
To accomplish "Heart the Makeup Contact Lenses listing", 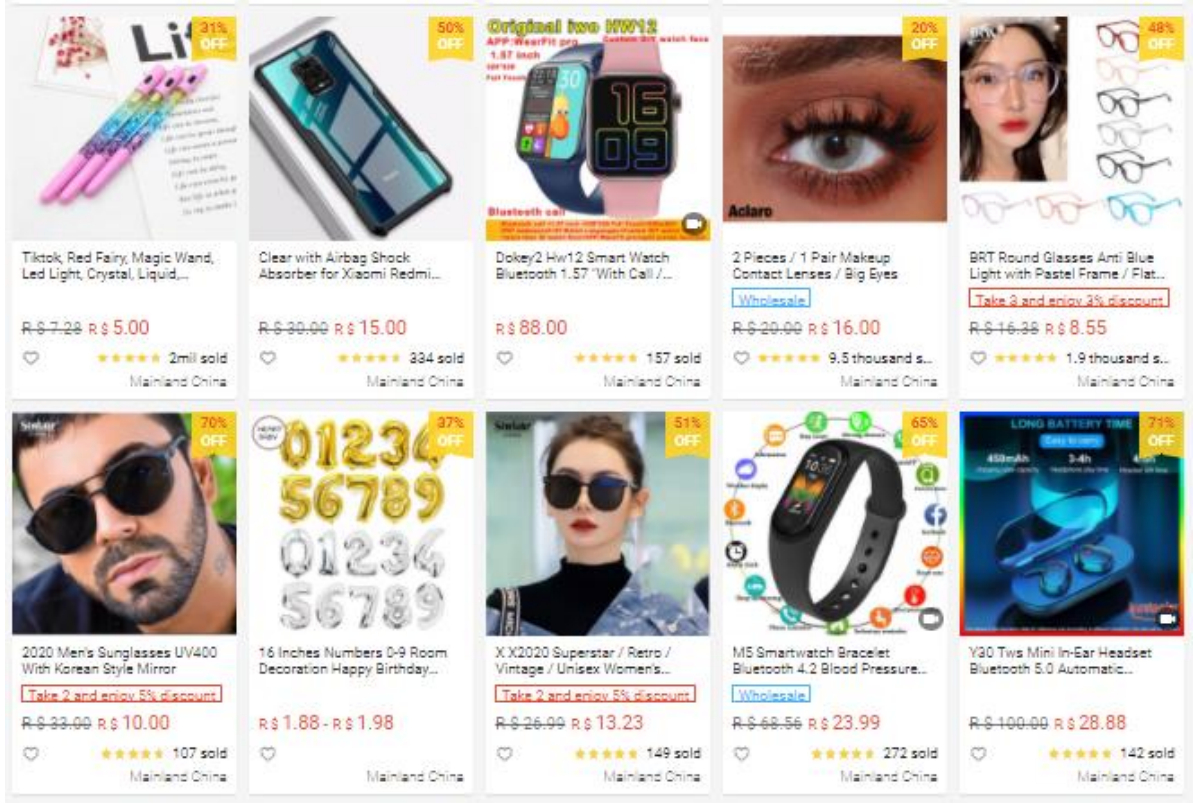I will point(742,358).
